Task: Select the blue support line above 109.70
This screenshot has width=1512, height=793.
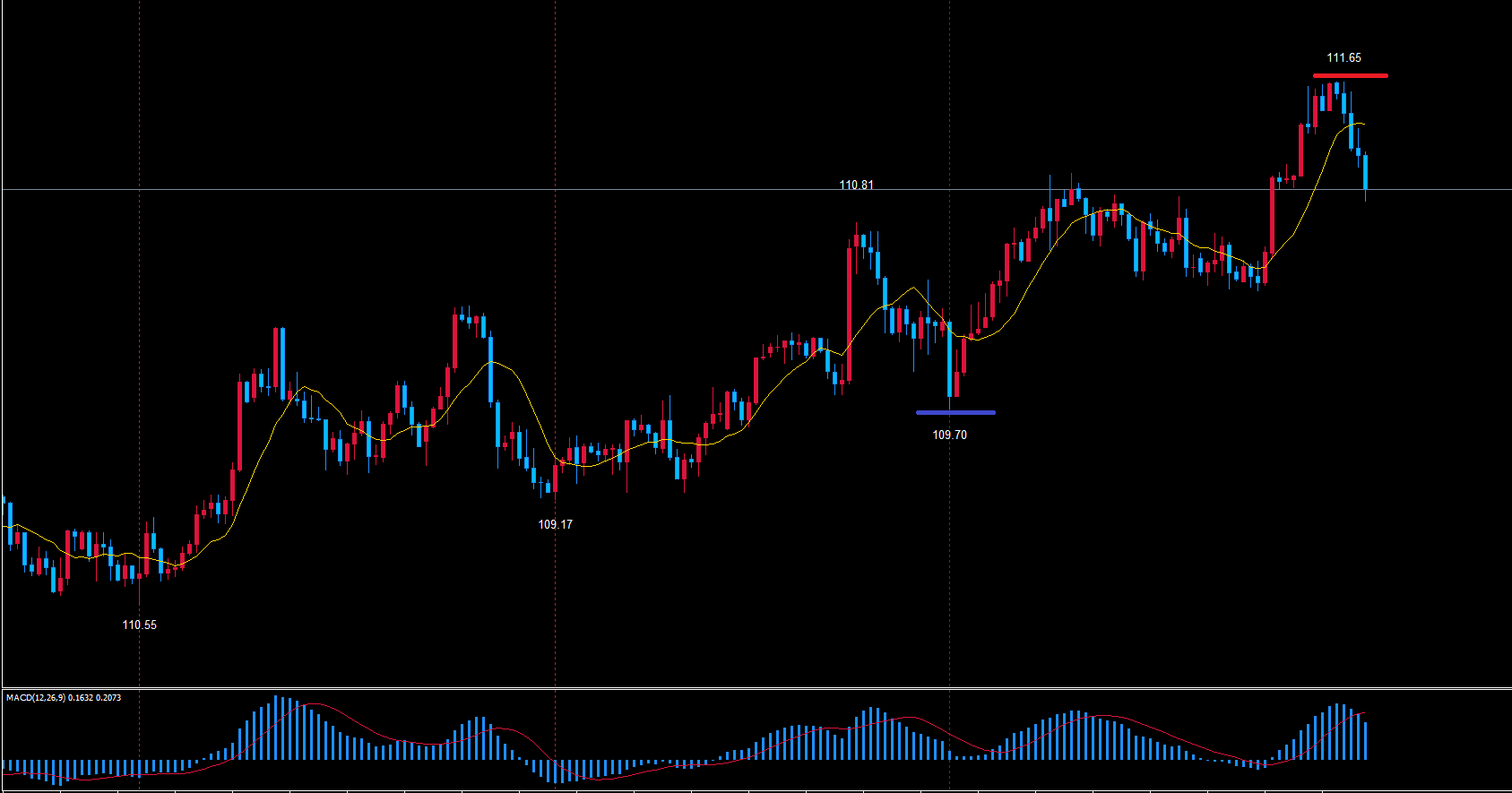Action: 955,412
